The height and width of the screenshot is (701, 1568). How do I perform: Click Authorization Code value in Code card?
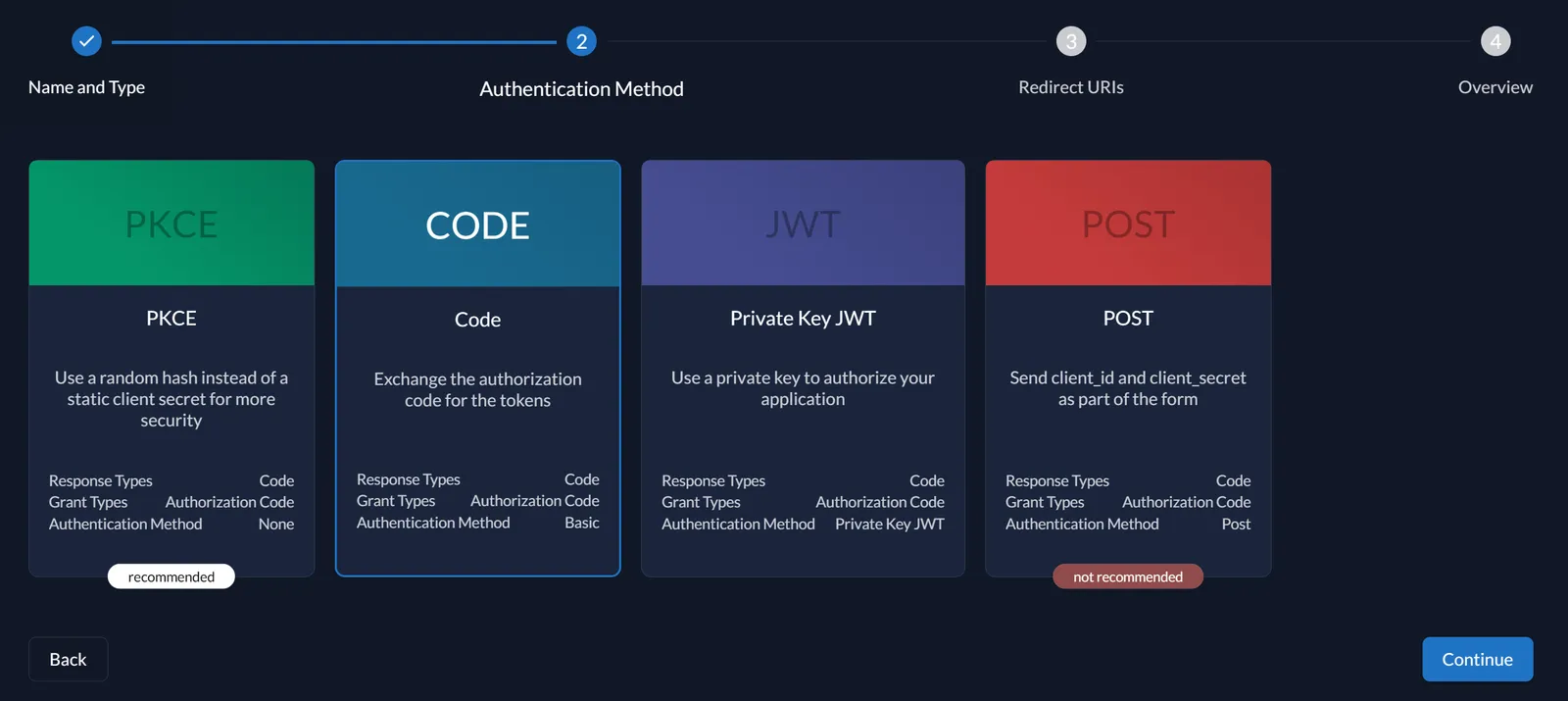tap(535, 500)
